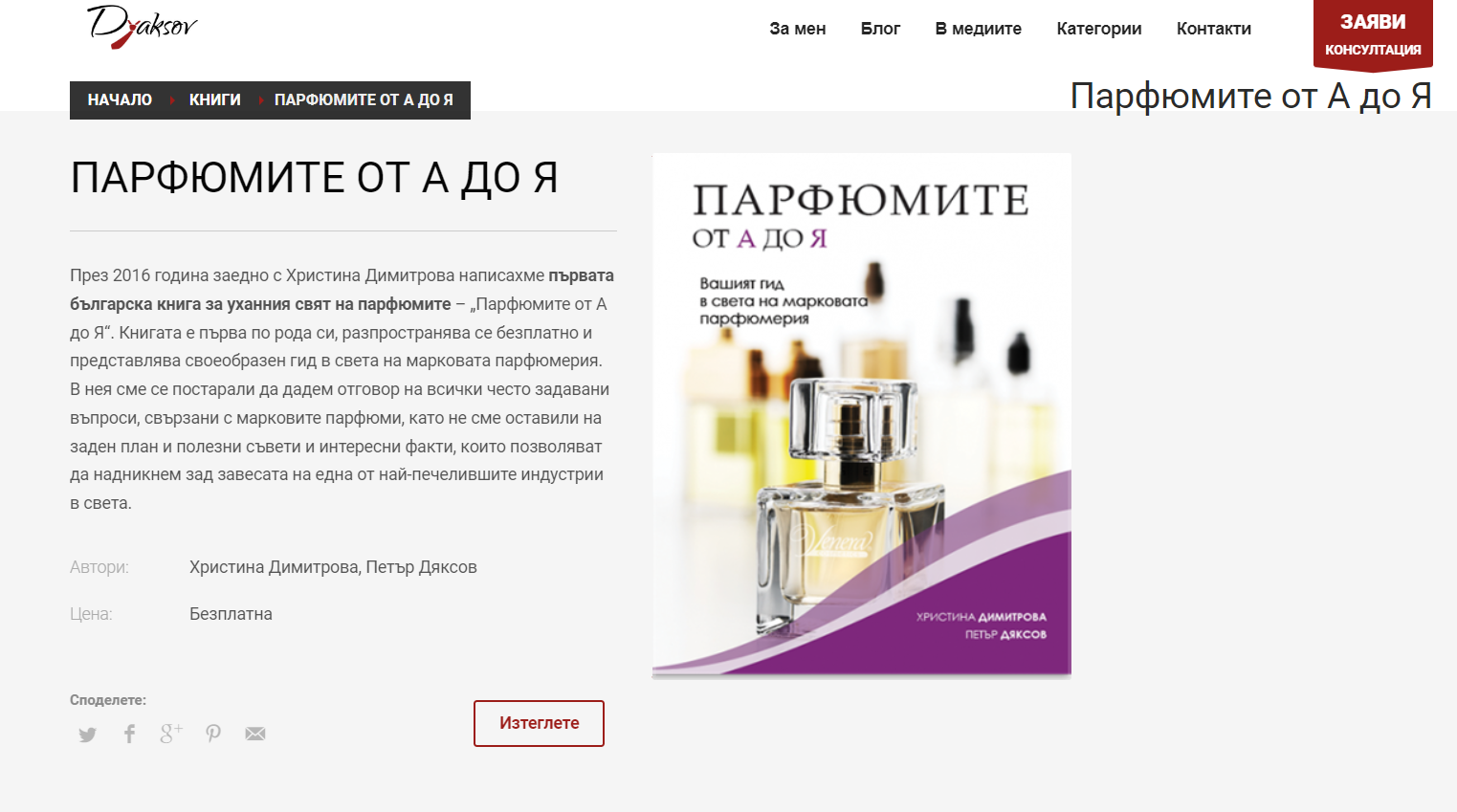
Task: Go to НАЧАЛО in the breadcrumb
Action: 120,100
